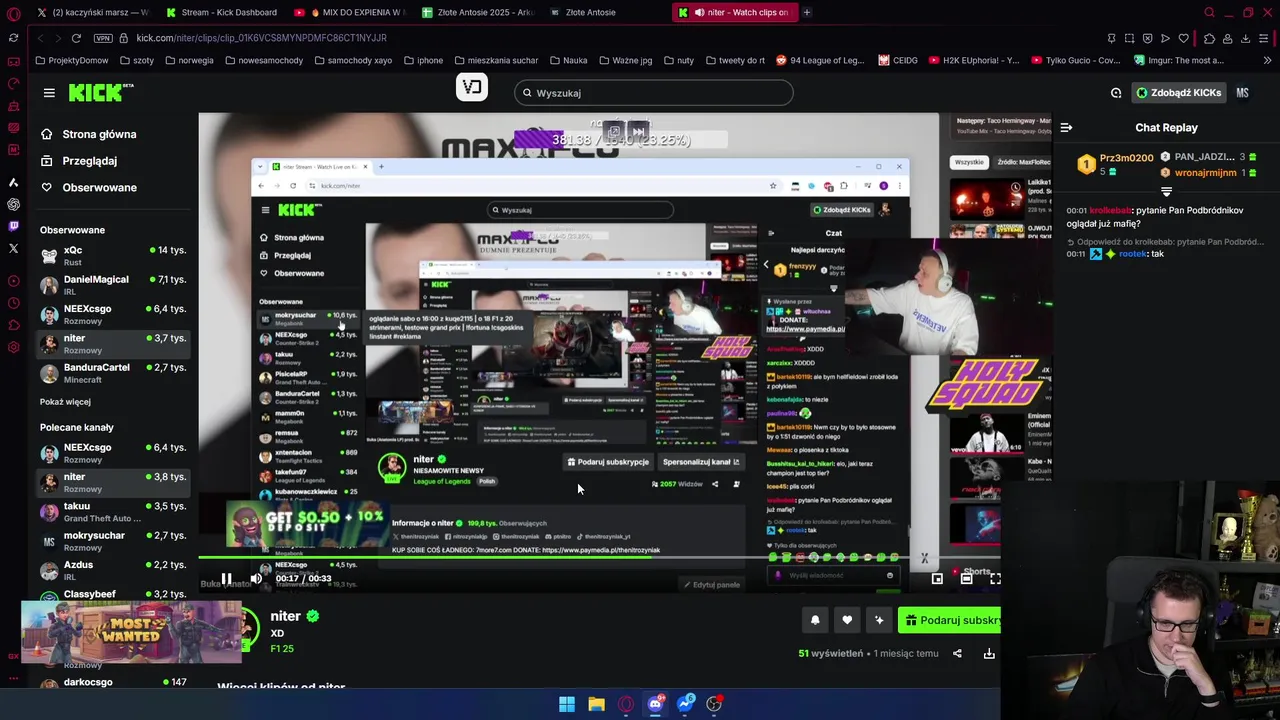Mute the clip volume
The width and height of the screenshot is (1280, 720).
click(x=256, y=579)
